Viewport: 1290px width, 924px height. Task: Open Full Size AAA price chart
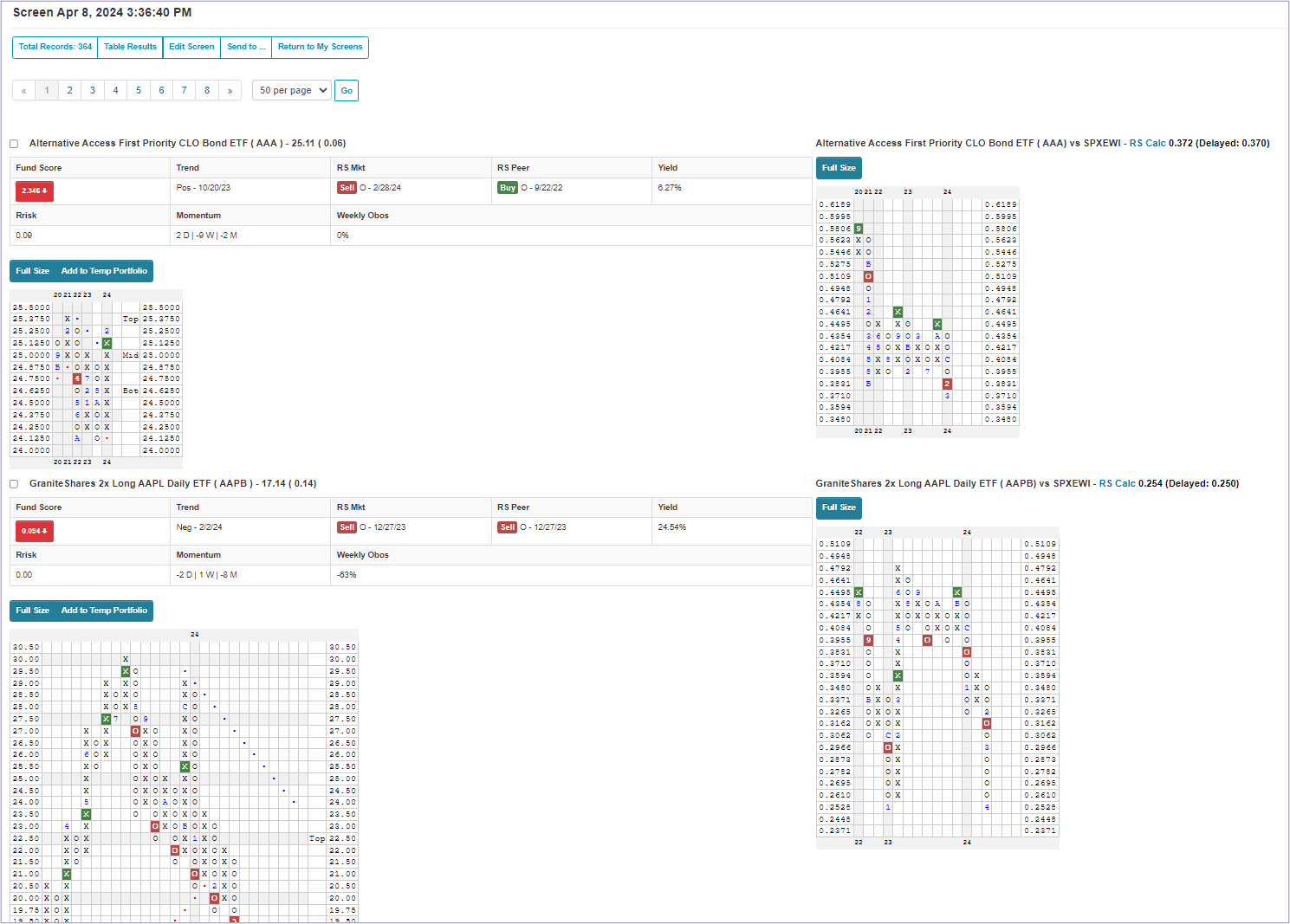(33, 271)
